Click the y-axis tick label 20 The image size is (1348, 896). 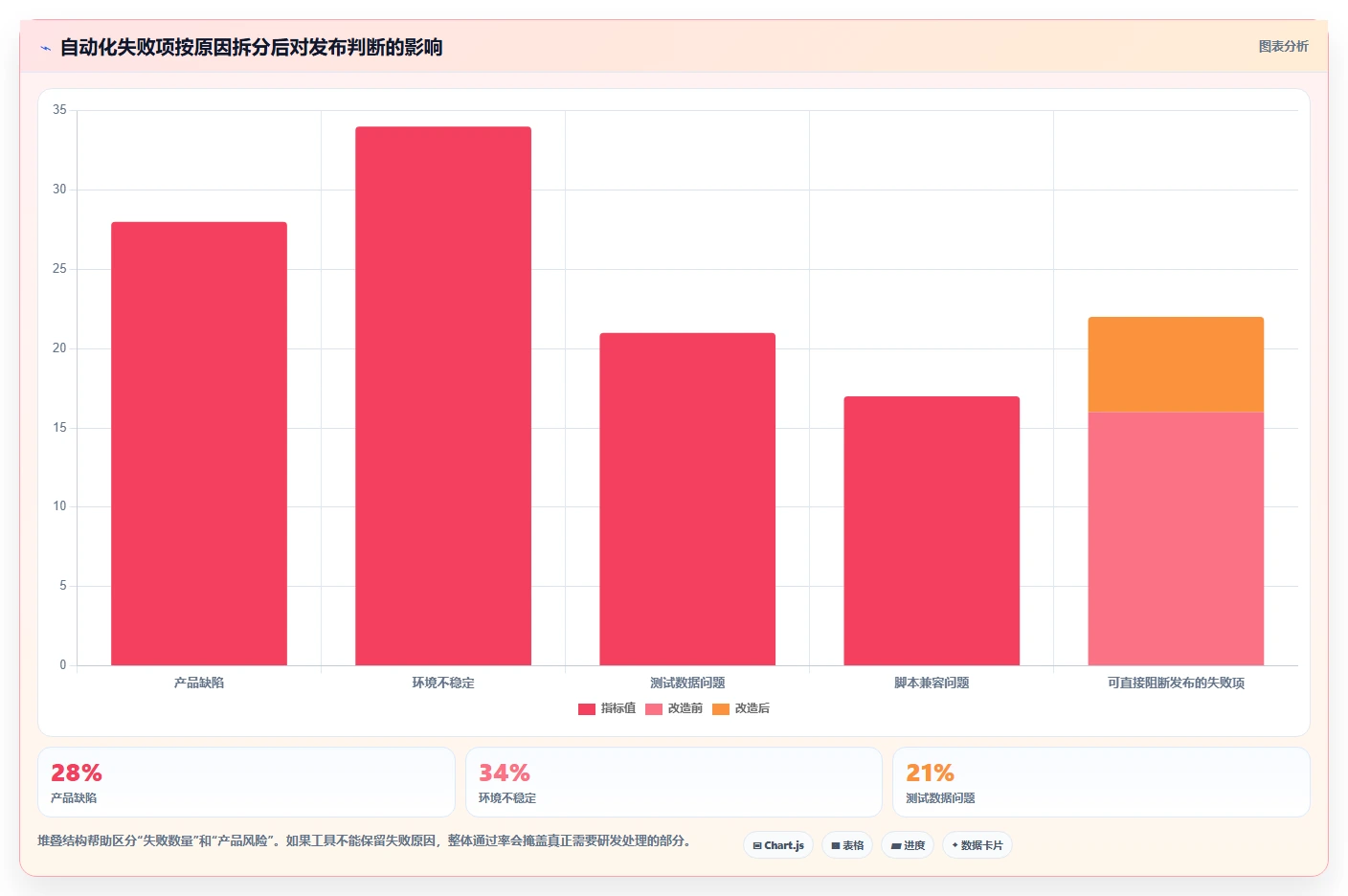[60, 348]
